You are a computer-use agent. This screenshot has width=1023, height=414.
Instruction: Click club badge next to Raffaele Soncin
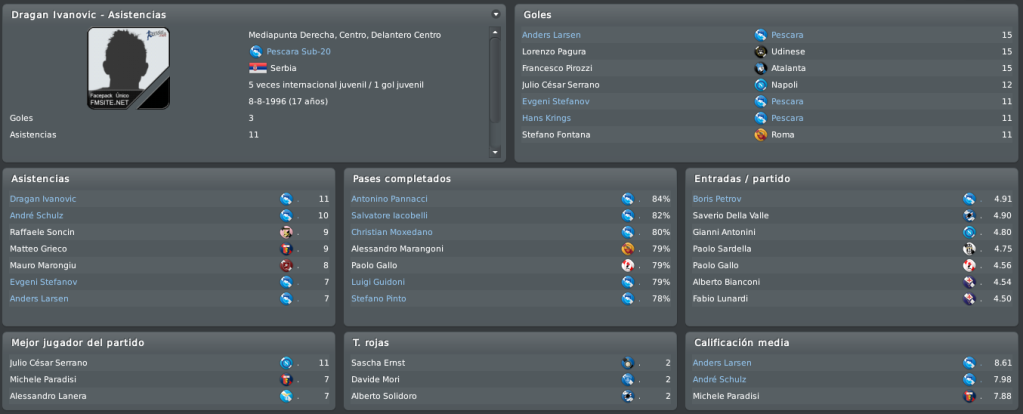click(286, 232)
